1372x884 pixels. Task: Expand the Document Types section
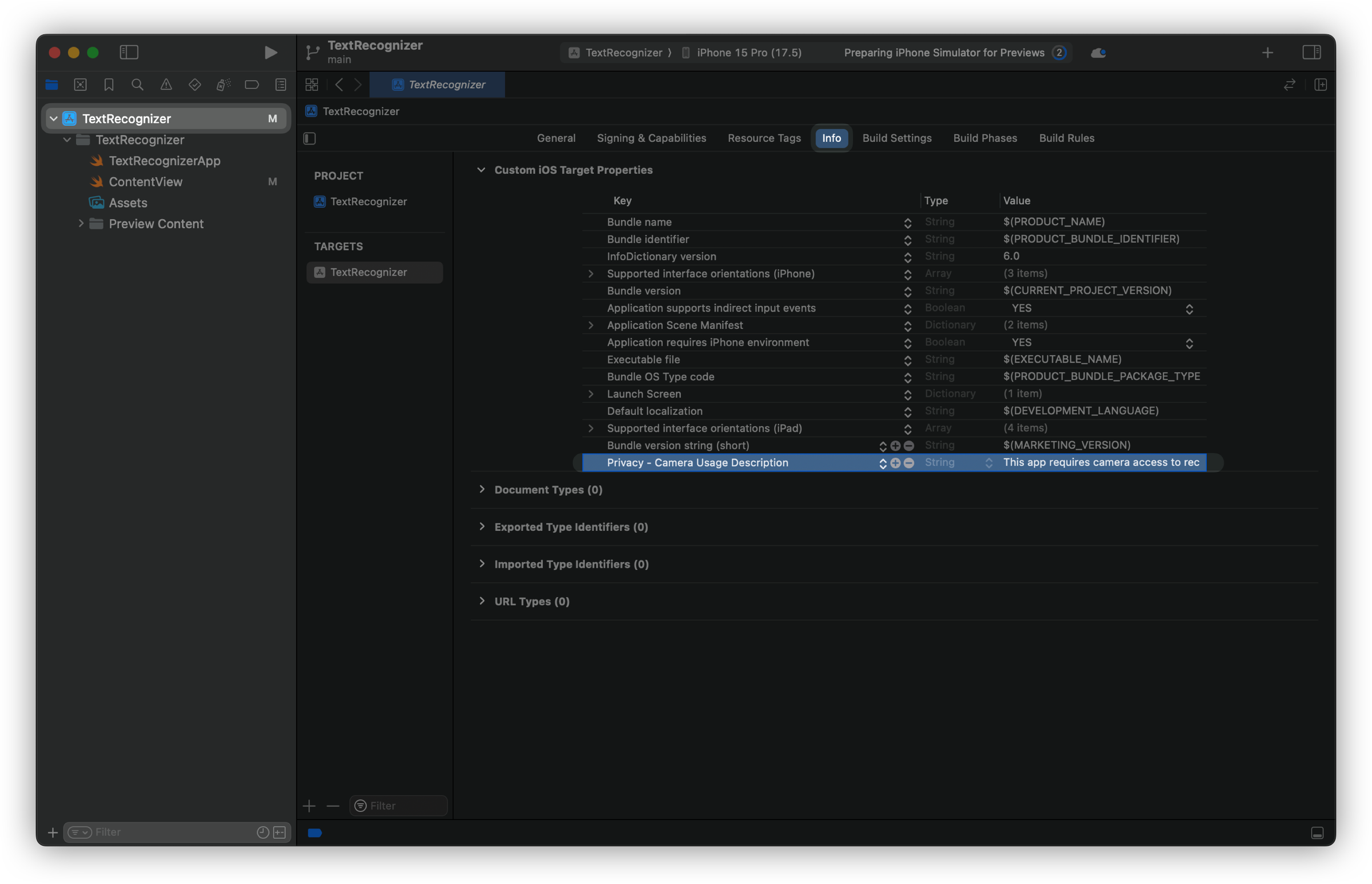click(482, 489)
